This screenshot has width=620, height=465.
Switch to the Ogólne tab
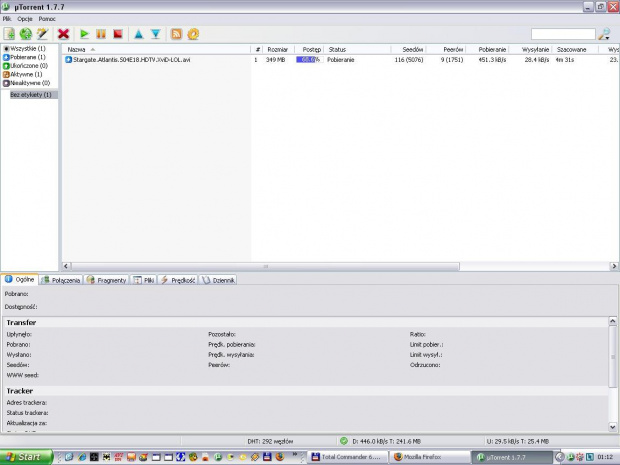pos(20,280)
